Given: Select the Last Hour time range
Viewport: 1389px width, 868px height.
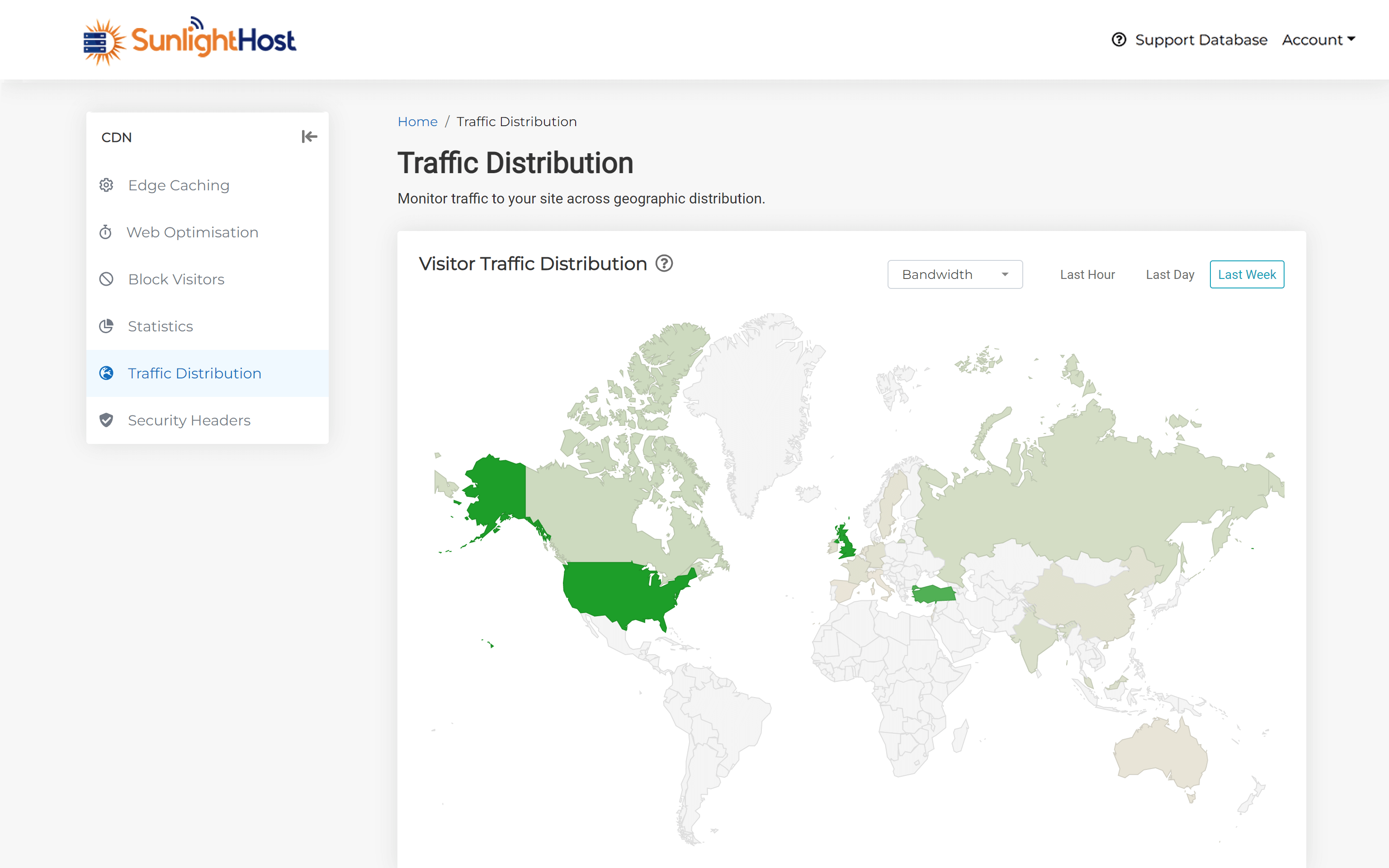Looking at the screenshot, I should tap(1087, 274).
